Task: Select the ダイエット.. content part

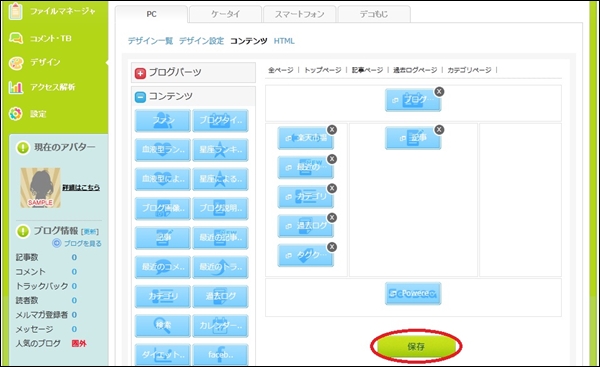Action: 163,355
